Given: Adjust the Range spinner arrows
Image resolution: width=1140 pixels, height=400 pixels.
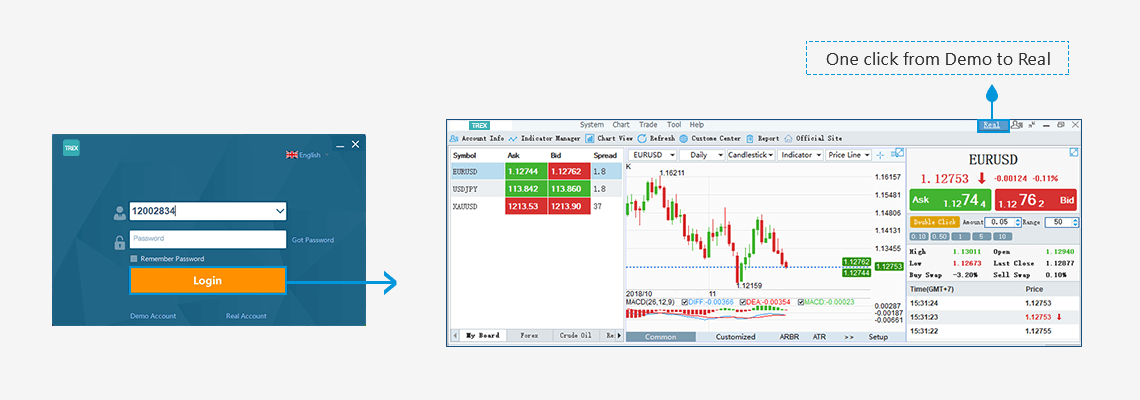Looking at the screenshot, I should 1075,222.
